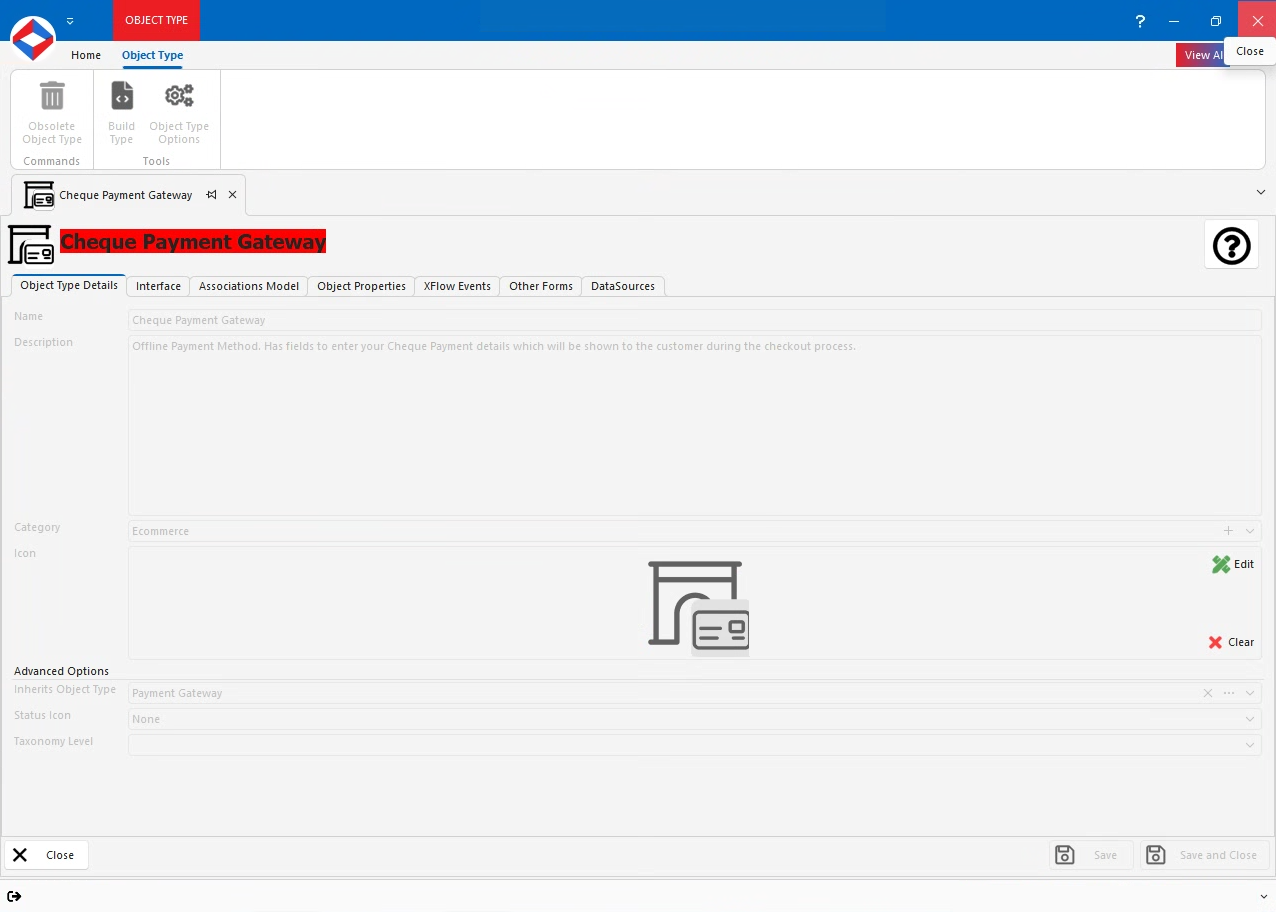1276x912 pixels.
Task: Click the Cheque Payment Gateway object icon
Action: coord(30,244)
